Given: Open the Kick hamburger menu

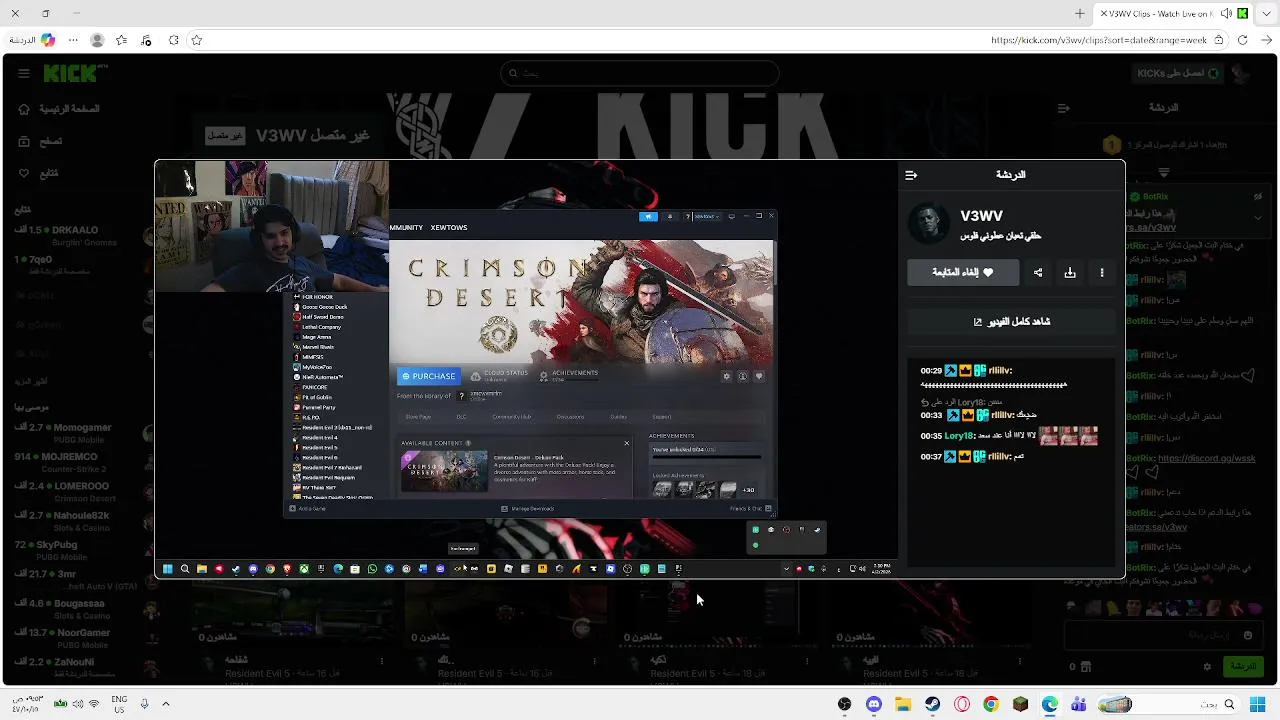Looking at the screenshot, I should [24, 73].
